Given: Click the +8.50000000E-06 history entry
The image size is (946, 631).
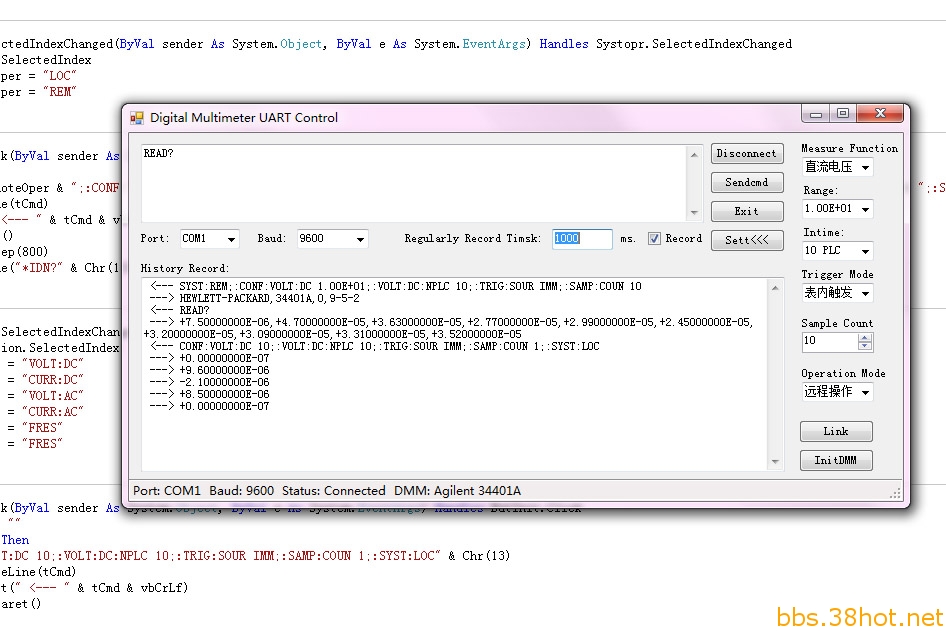Looking at the screenshot, I should coord(209,394).
